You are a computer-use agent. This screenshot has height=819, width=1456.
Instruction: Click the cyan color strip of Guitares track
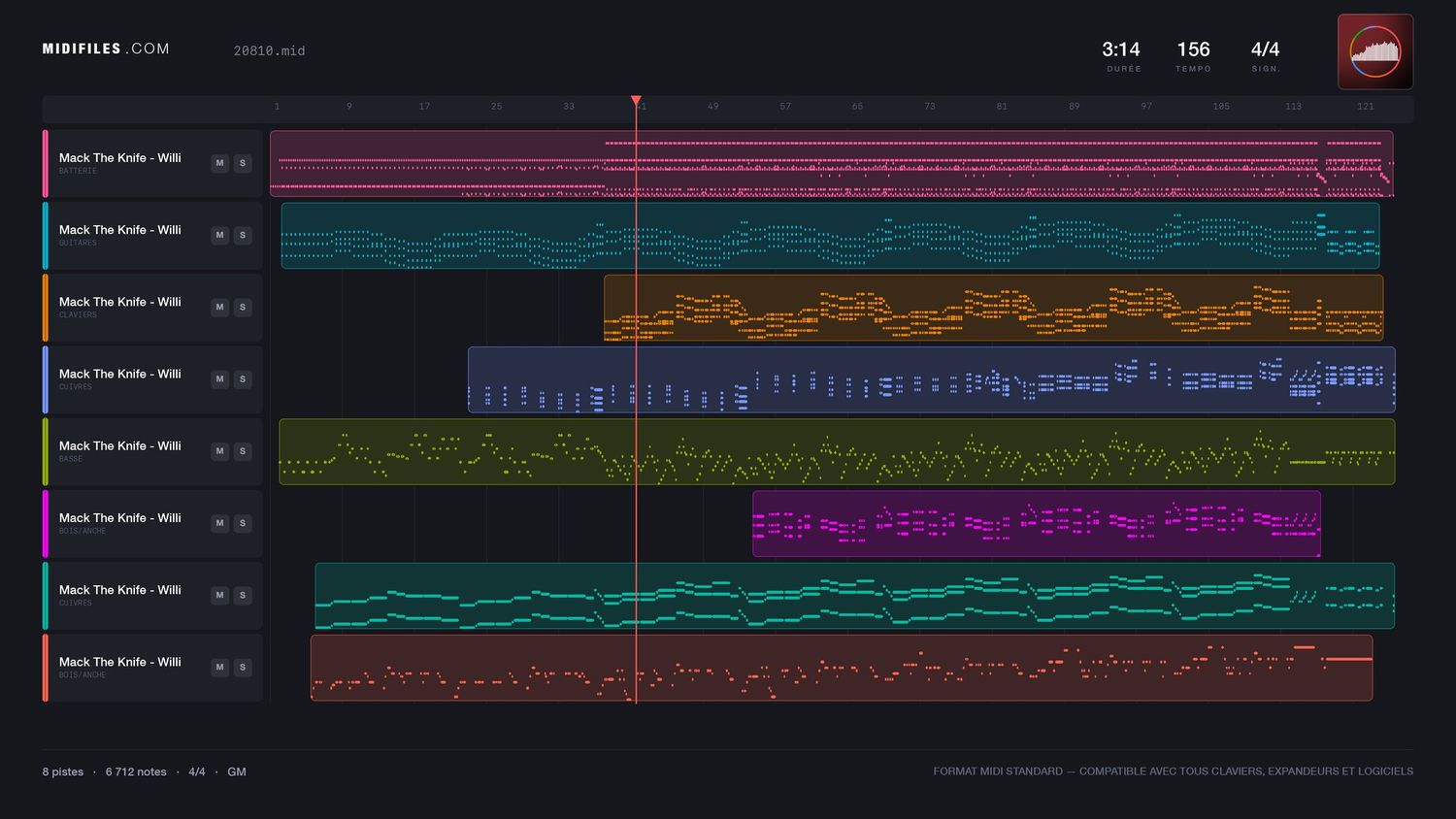pos(46,236)
